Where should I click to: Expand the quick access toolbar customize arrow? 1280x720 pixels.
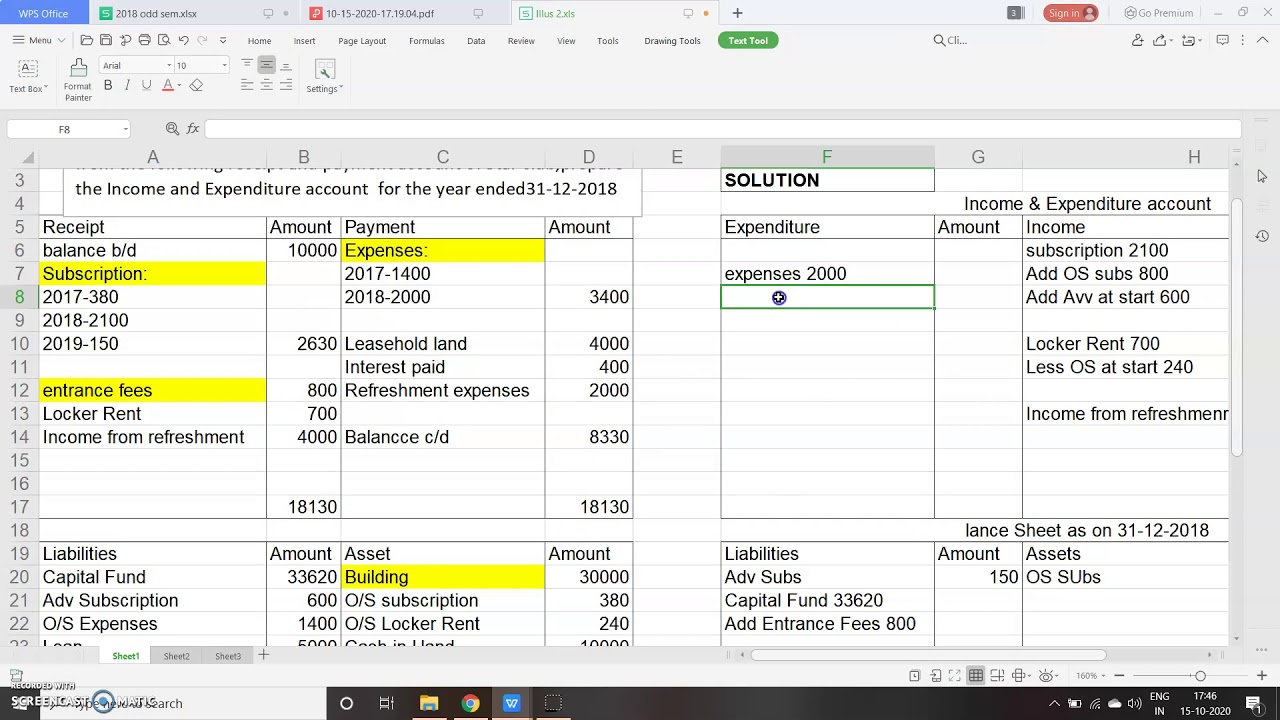click(222, 40)
